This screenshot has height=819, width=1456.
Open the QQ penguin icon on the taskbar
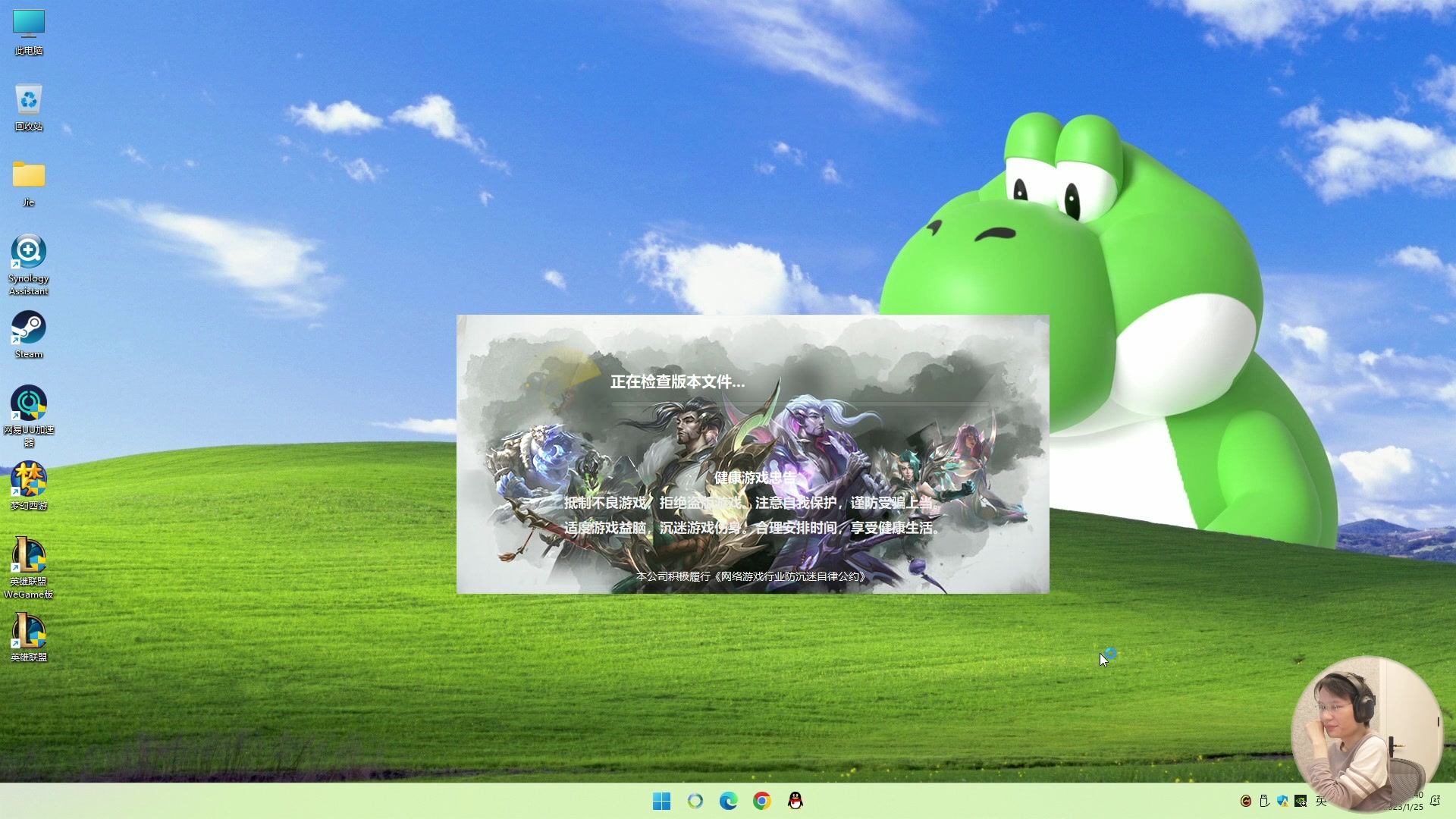[795, 801]
